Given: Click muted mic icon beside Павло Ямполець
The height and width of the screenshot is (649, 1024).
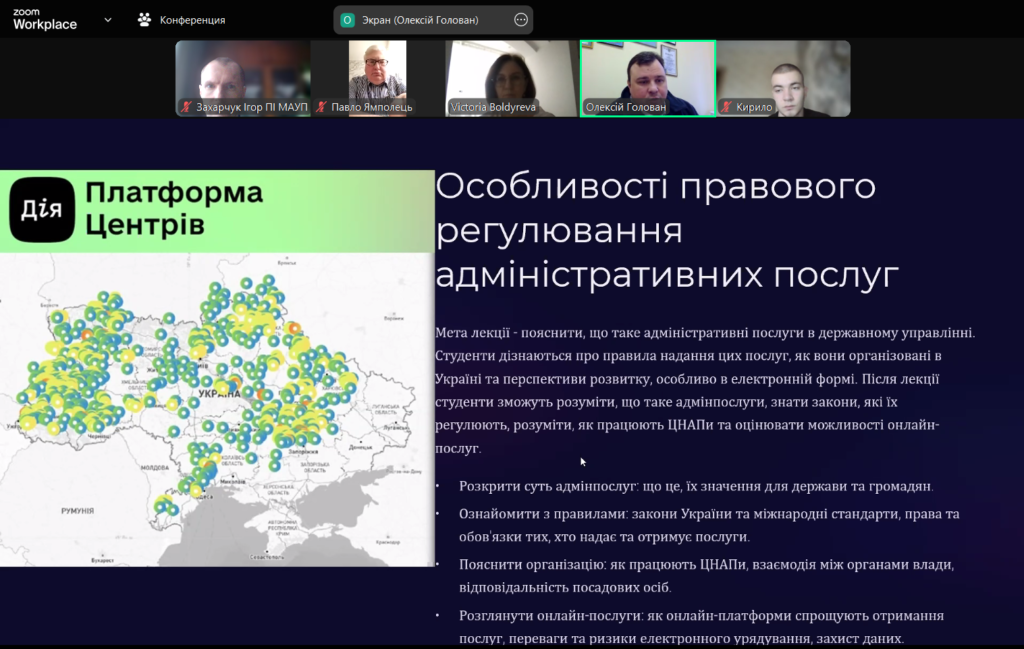Looking at the screenshot, I should 321,107.
